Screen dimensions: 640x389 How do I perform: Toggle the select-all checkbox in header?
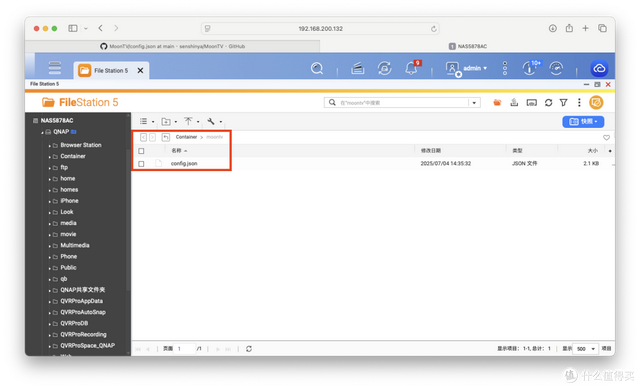(x=141, y=151)
